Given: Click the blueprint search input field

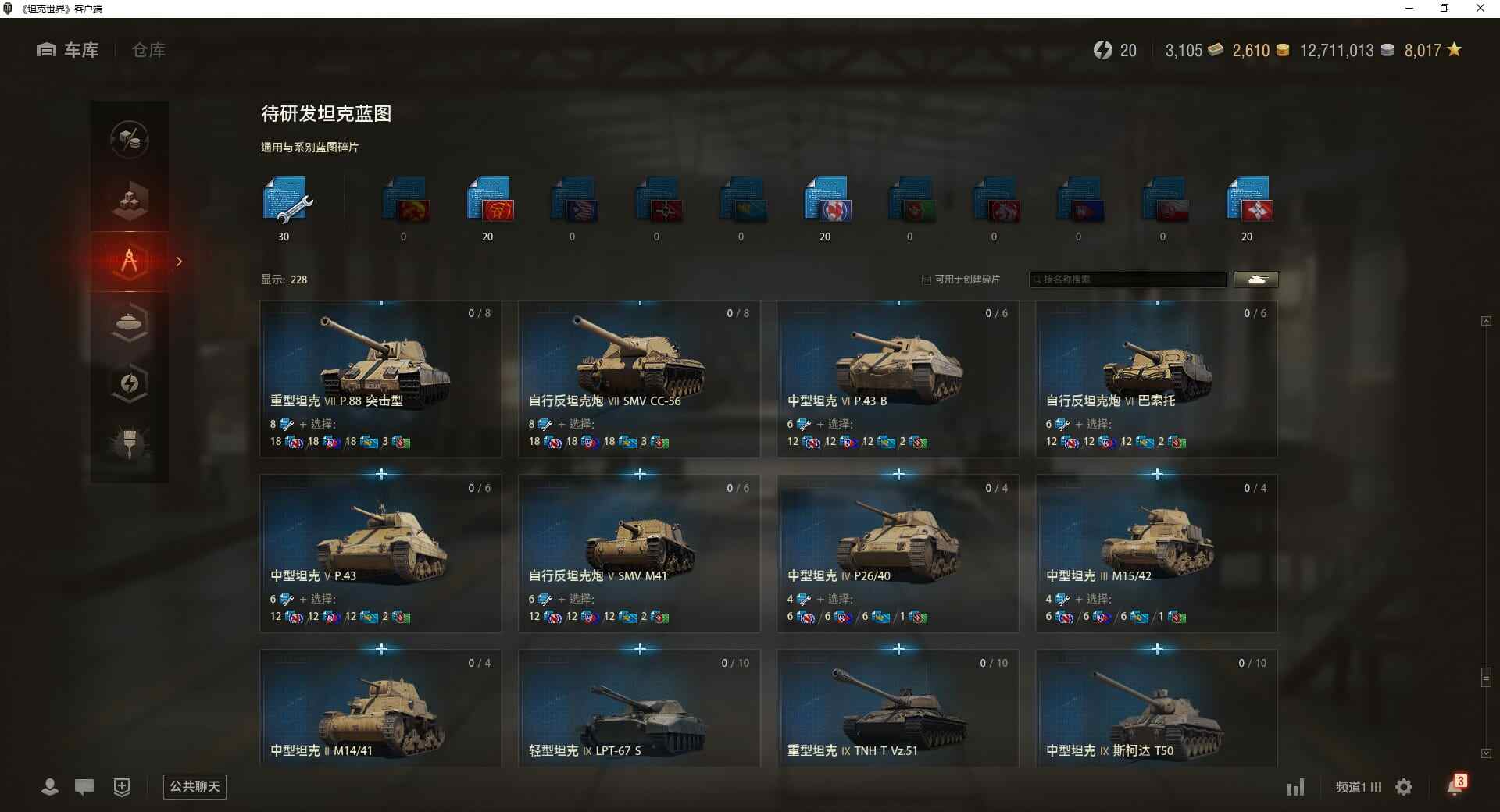Looking at the screenshot, I should point(1127,280).
